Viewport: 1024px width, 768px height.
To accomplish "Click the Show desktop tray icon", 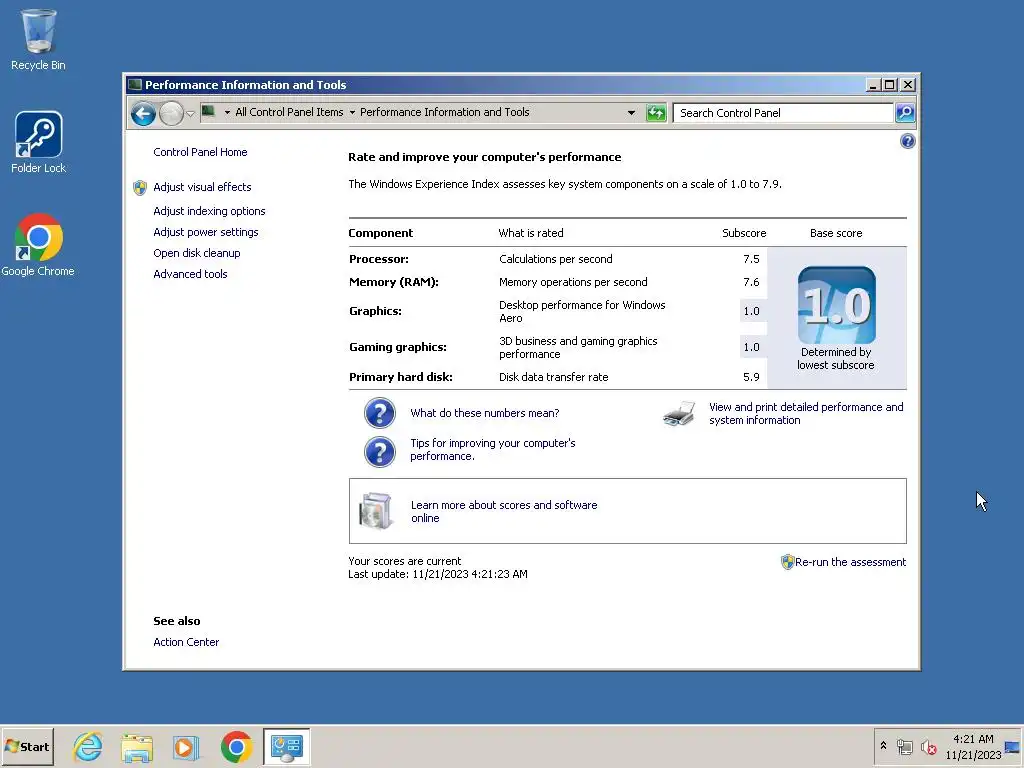I will pos(1012,746).
